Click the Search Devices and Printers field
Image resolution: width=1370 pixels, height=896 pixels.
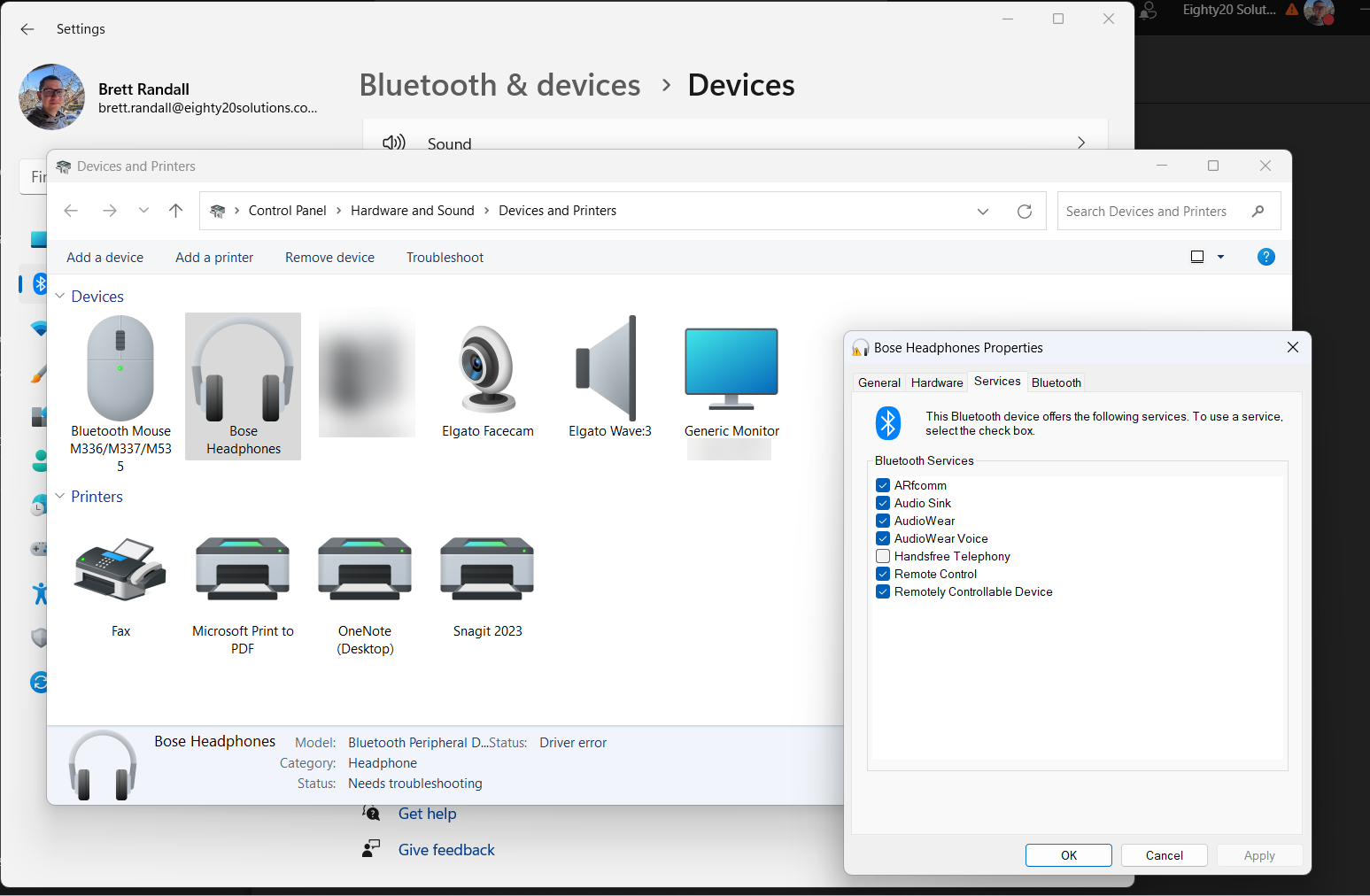[x=1169, y=211]
